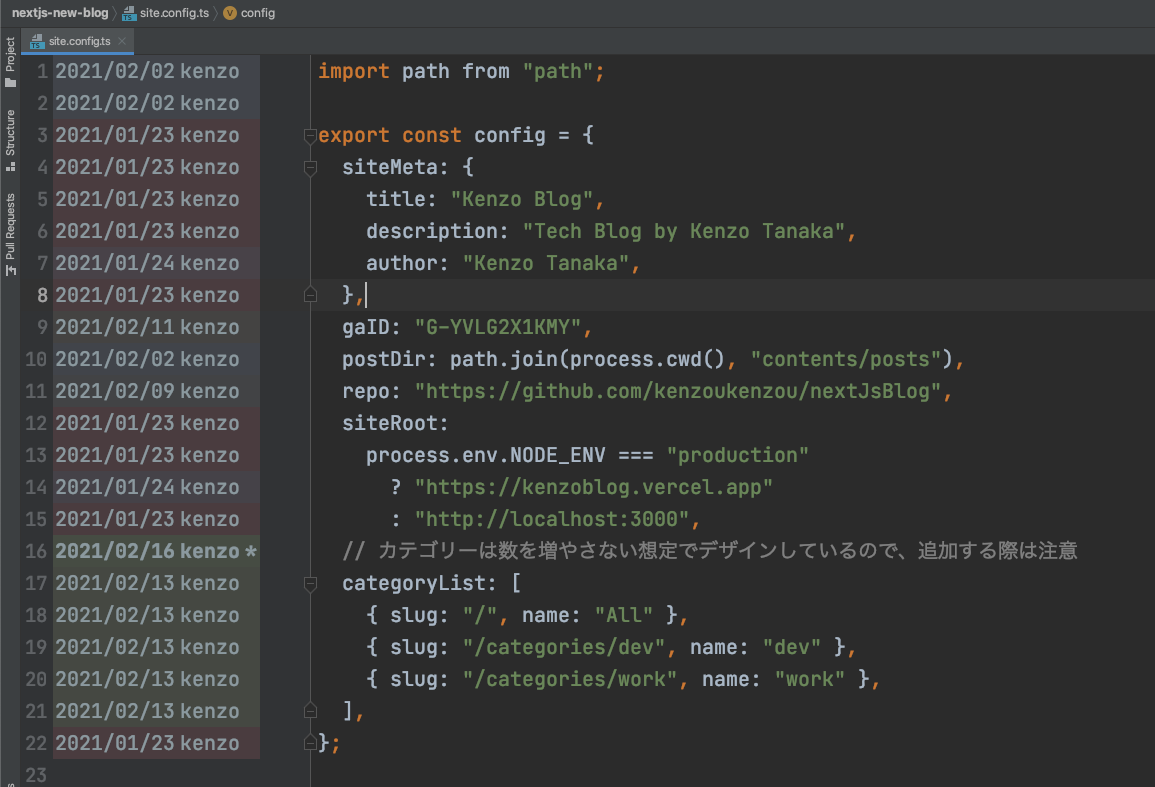Screen dimensions: 1155x787
Task: Close the site.config.ts editor tab
Action: pos(122,41)
